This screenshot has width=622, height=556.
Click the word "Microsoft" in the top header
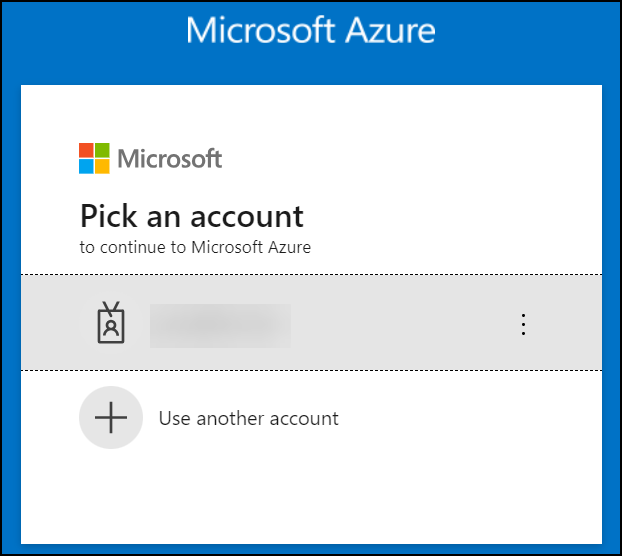(x=256, y=30)
